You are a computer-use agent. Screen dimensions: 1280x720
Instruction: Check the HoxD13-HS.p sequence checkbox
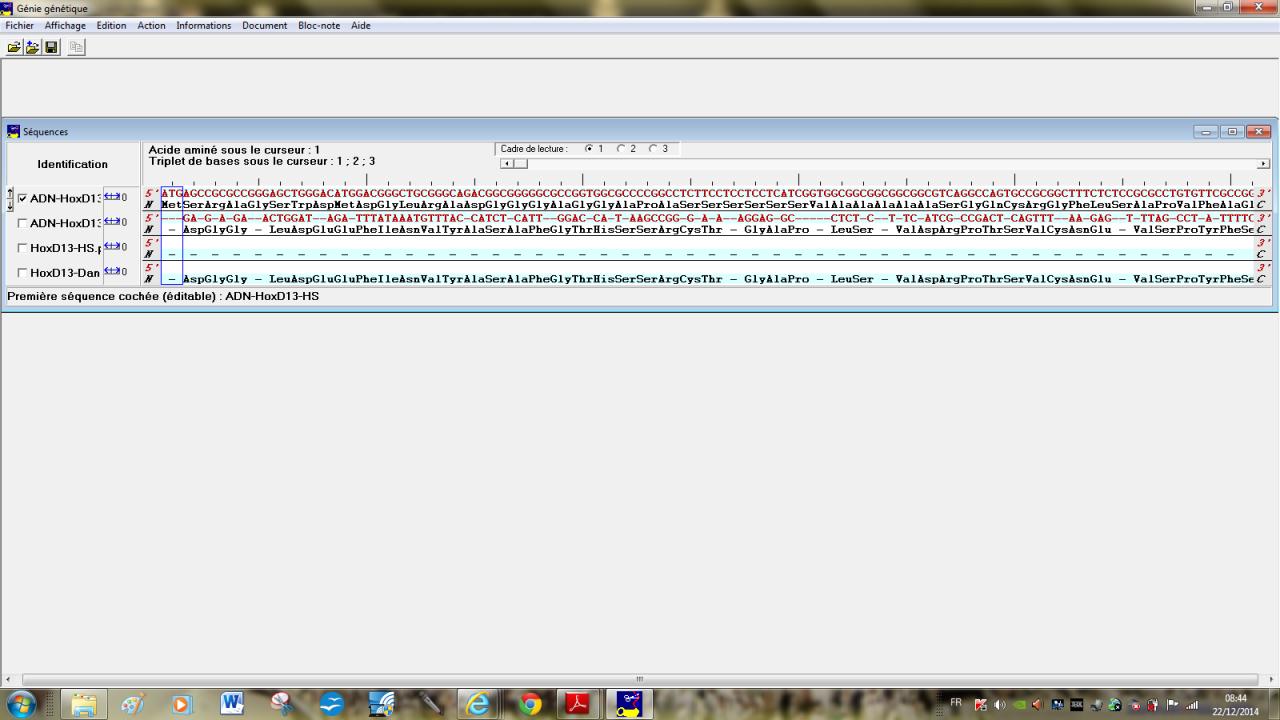pos(23,248)
